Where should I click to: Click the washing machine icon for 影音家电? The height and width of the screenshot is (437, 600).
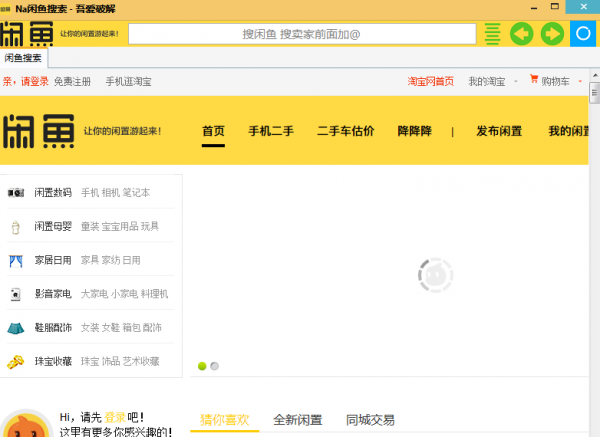click(16, 294)
